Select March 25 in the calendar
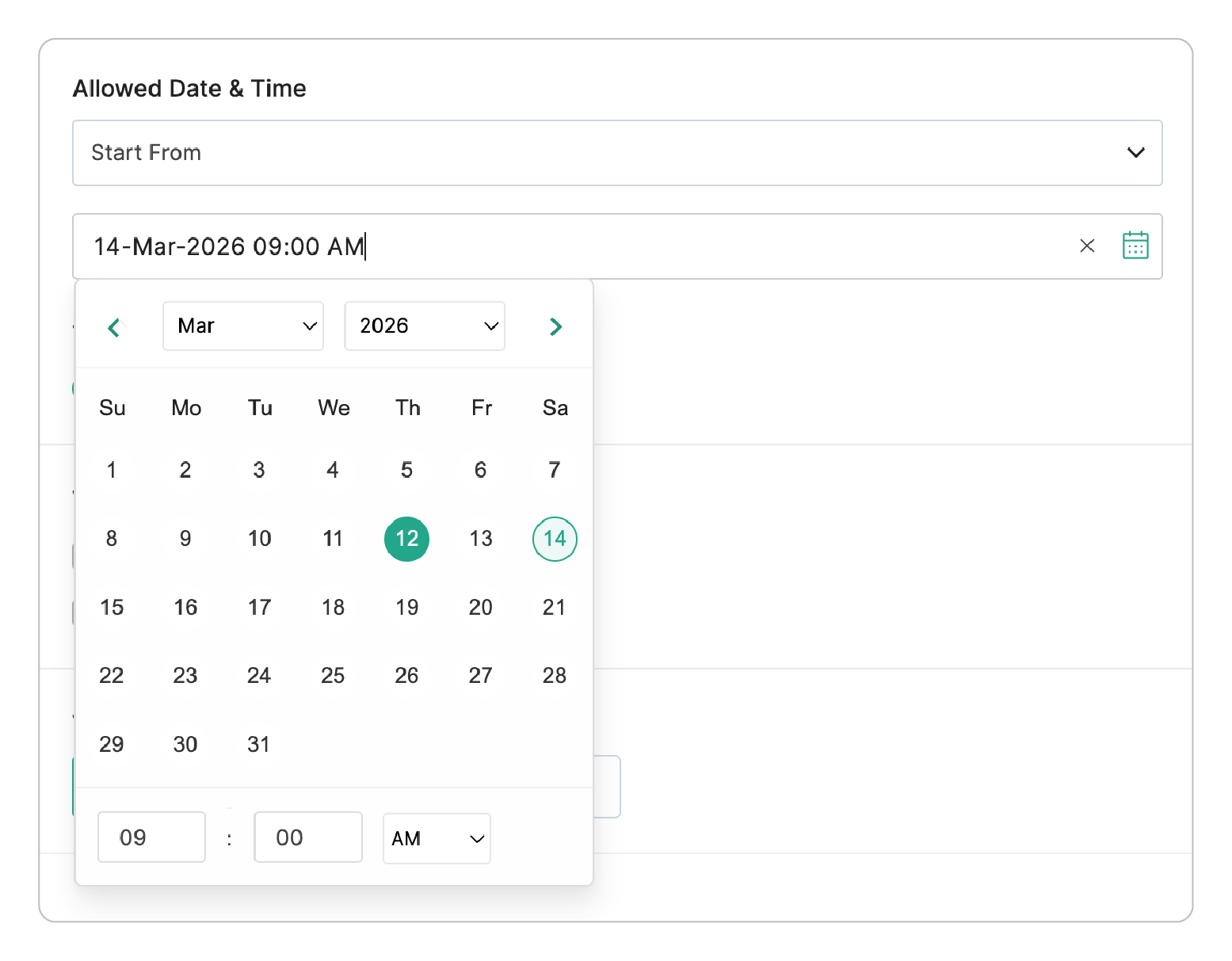This screenshot has width=1232, height=961. point(333,675)
